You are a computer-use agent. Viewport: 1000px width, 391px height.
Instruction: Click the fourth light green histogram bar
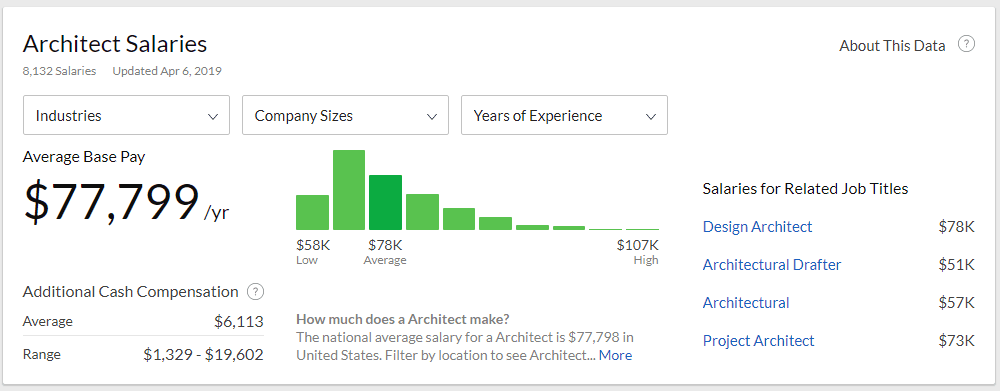pyautogui.click(x=459, y=219)
